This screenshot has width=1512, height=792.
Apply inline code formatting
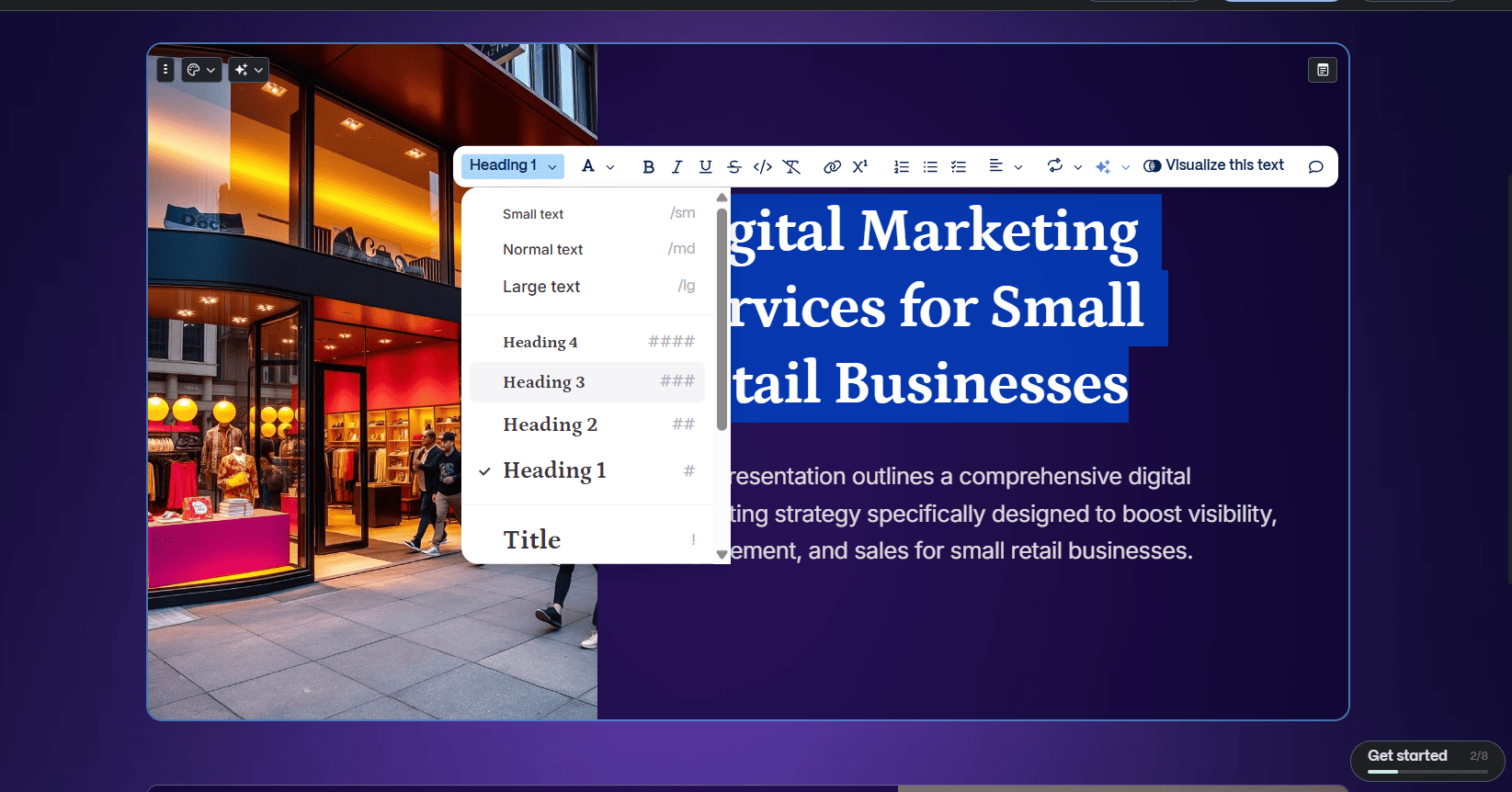click(762, 166)
